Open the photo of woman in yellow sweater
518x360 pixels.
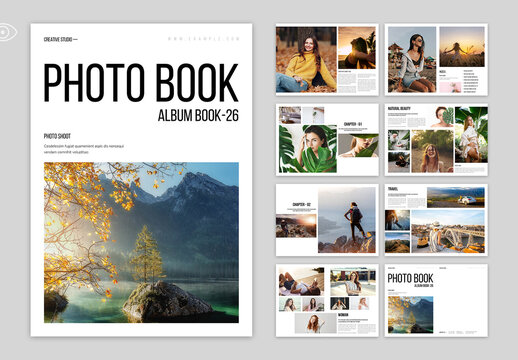[306, 60]
